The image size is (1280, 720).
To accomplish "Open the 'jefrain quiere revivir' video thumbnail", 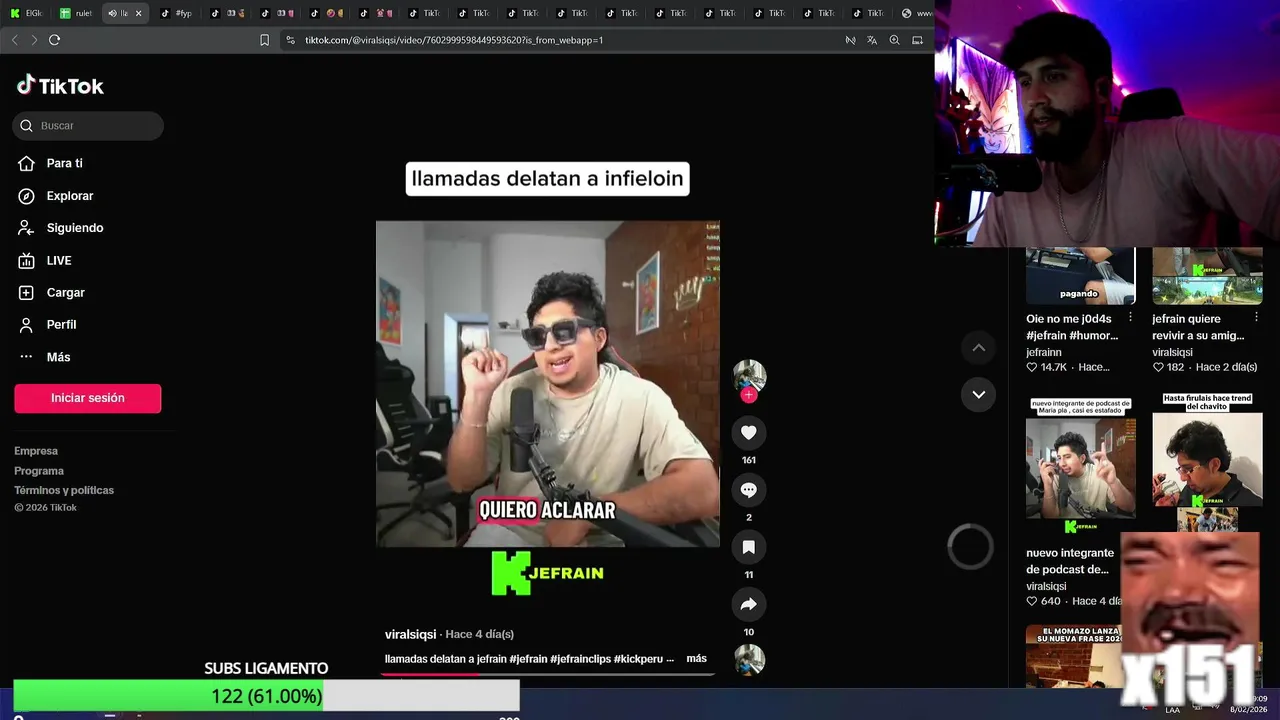I will [x=1207, y=276].
